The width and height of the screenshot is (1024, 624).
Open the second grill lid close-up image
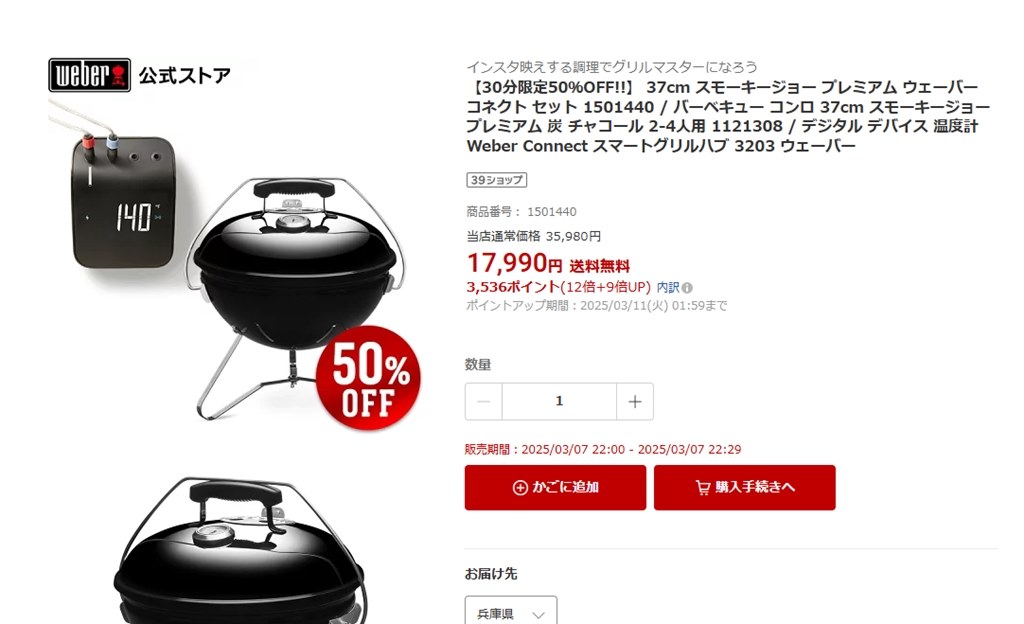[240, 550]
